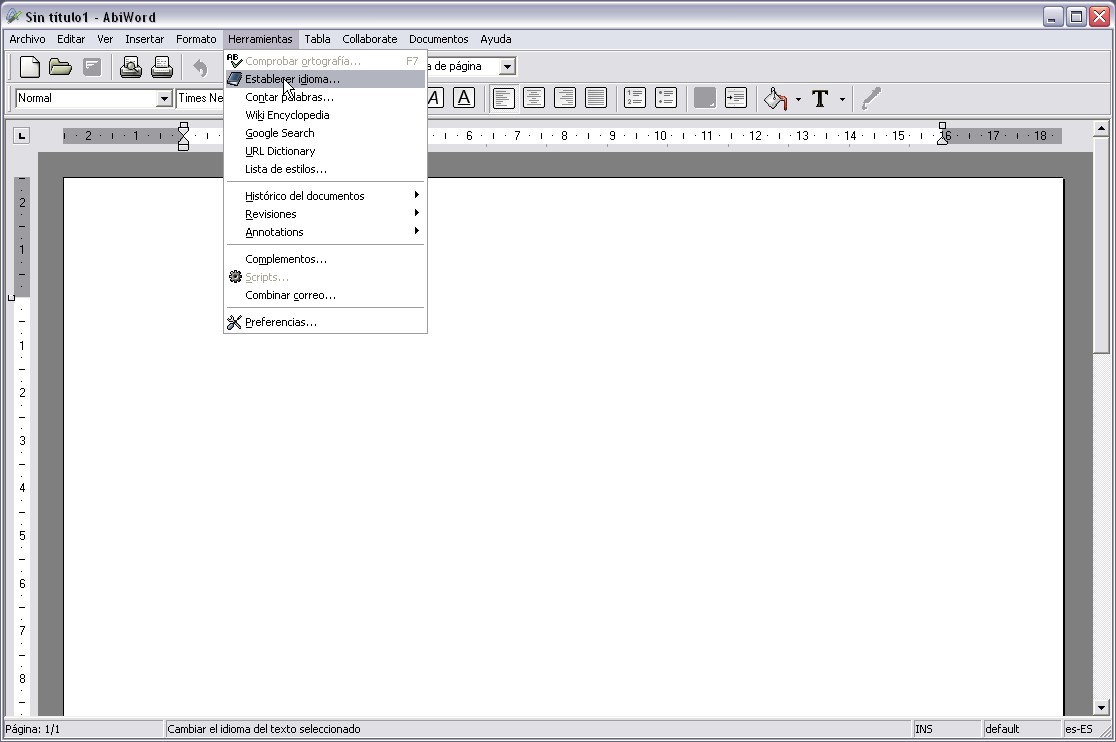The image size is (1116, 742).
Task: Click the paint bucket highlight color icon
Action: [x=775, y=99]
